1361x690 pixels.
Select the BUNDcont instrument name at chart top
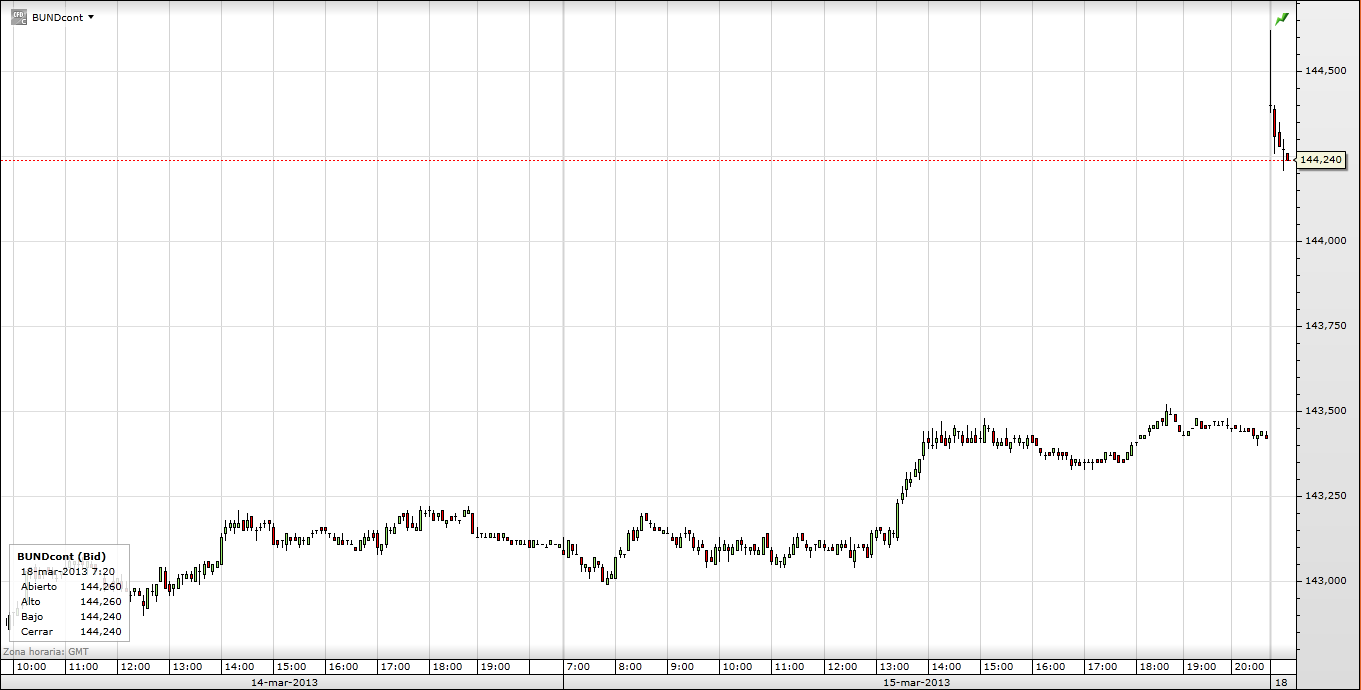click(58, 17)
